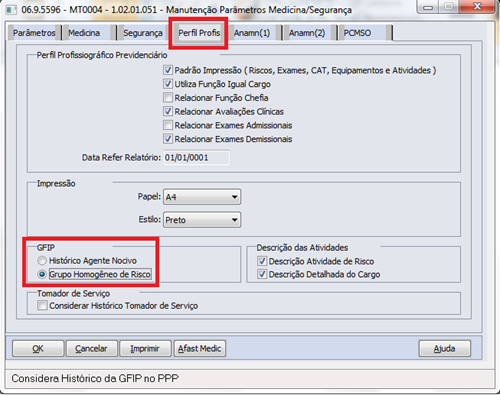500x395 pixels.
Task: Enable Considerar Histórico Tomador de Serviço
Action: 42,305
